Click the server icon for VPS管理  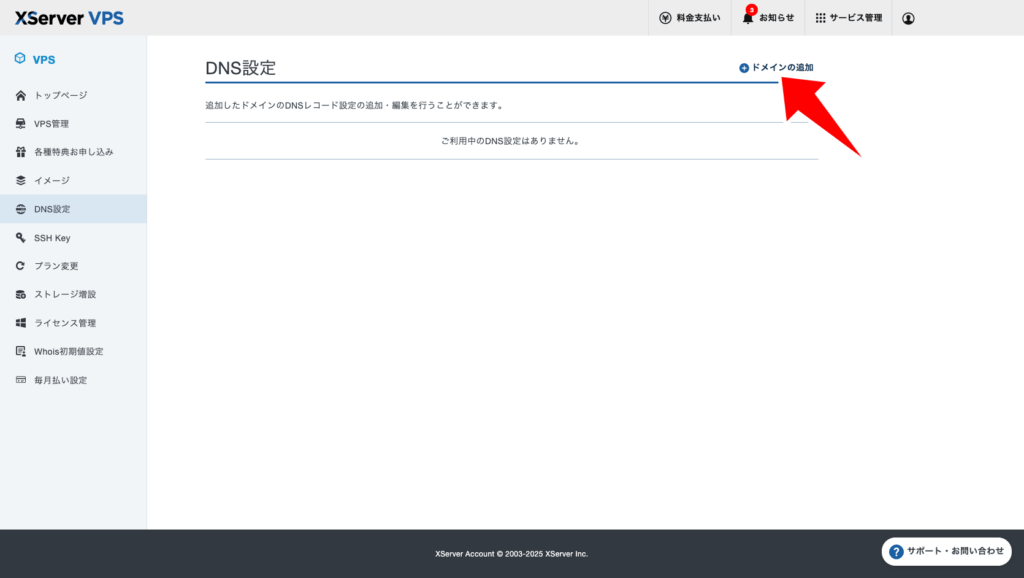tap(21, 123)
